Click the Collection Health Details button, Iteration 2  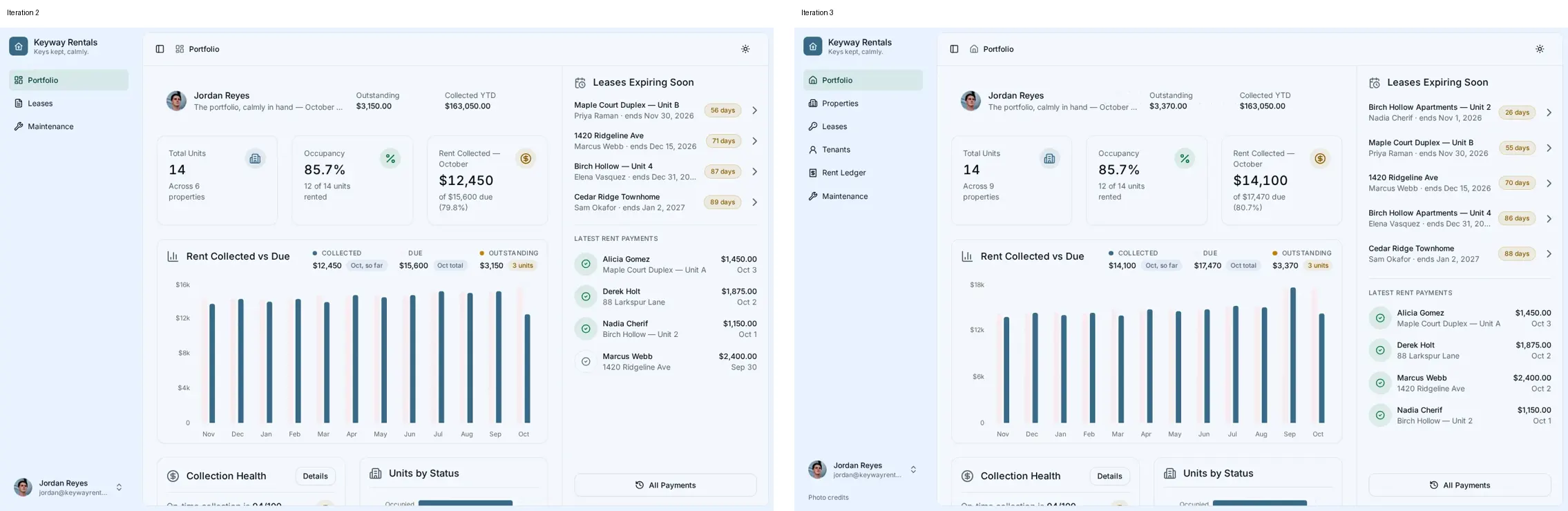point(316,476)
